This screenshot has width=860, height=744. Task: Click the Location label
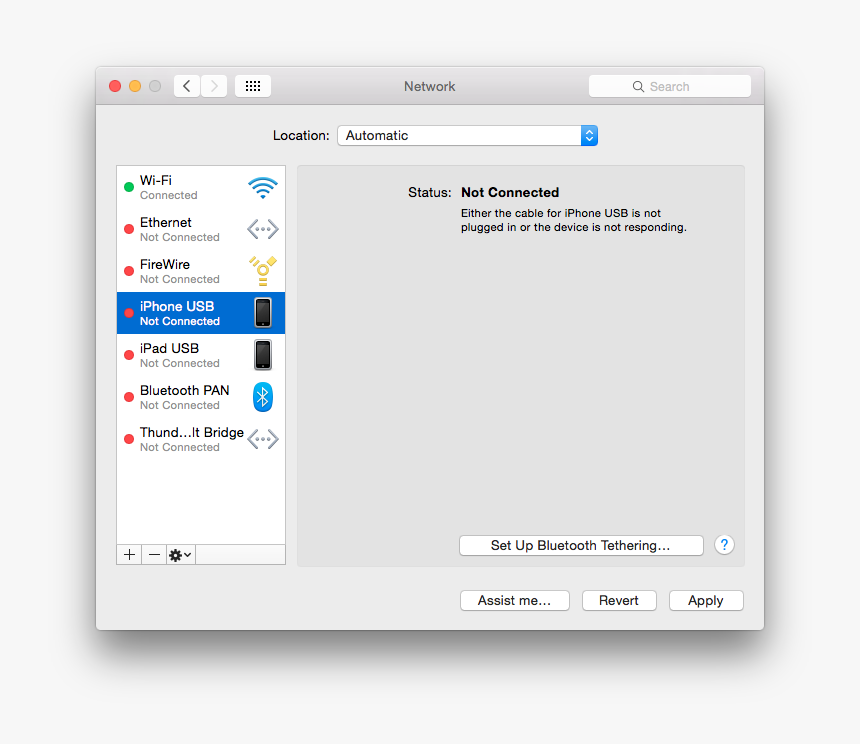301,135
